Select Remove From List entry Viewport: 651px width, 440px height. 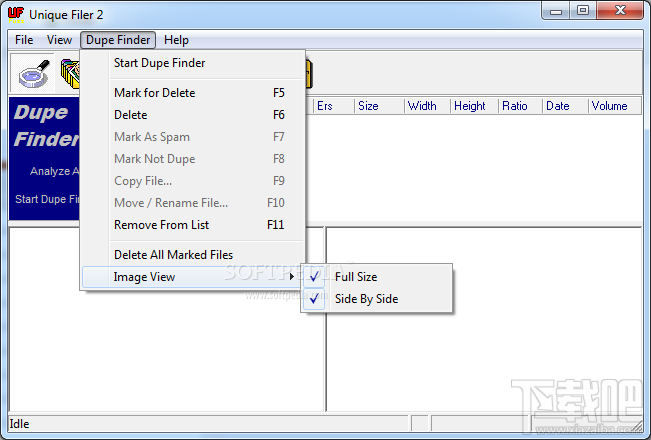(193, 225)
